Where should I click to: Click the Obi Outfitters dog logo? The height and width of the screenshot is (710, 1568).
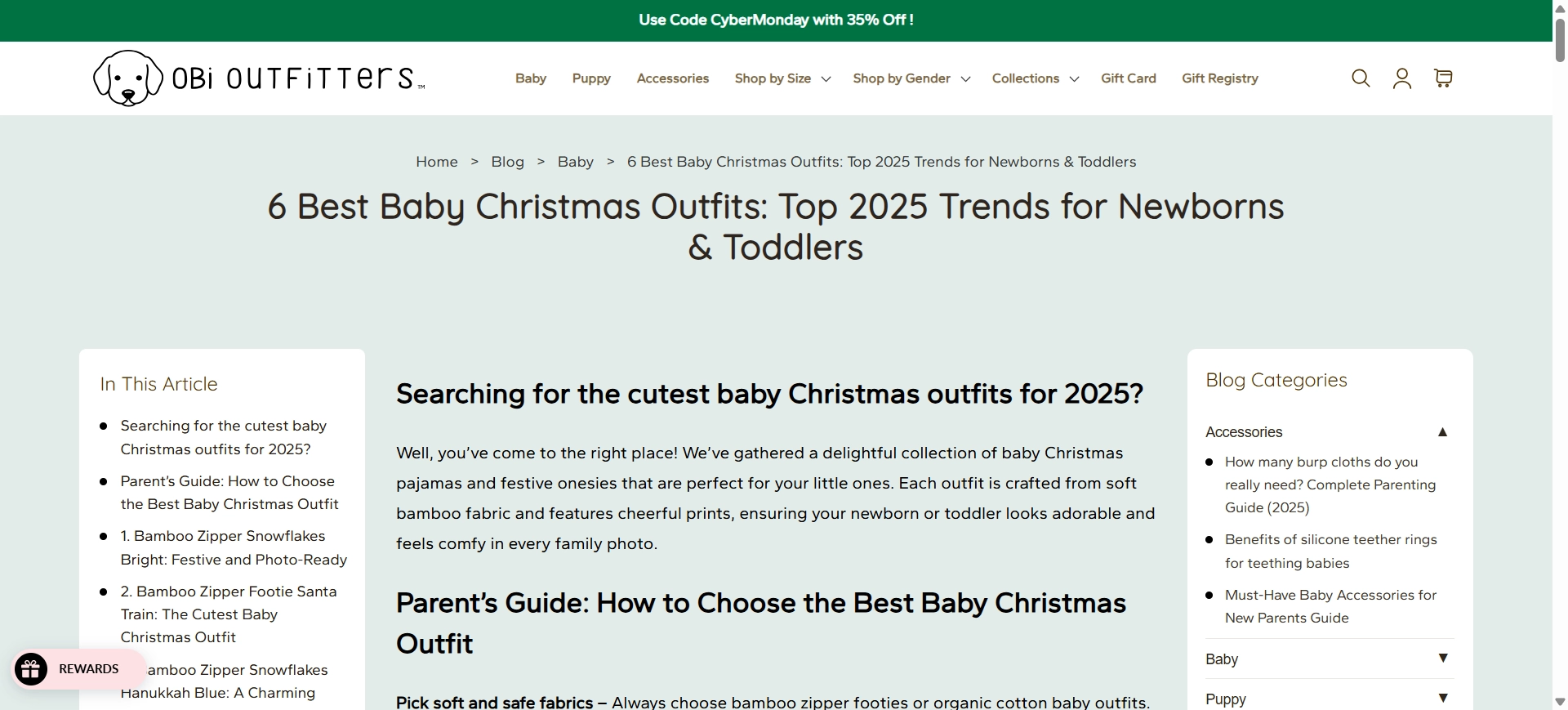[x=128, y=78]
